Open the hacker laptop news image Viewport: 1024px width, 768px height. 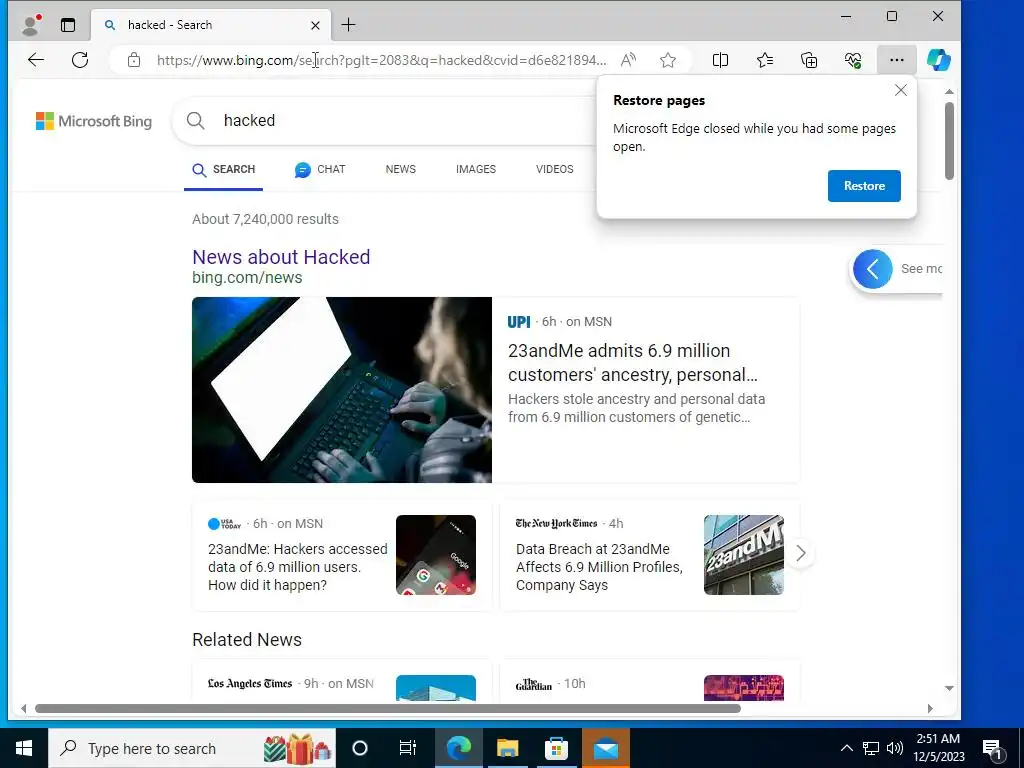tap(342, 390)
